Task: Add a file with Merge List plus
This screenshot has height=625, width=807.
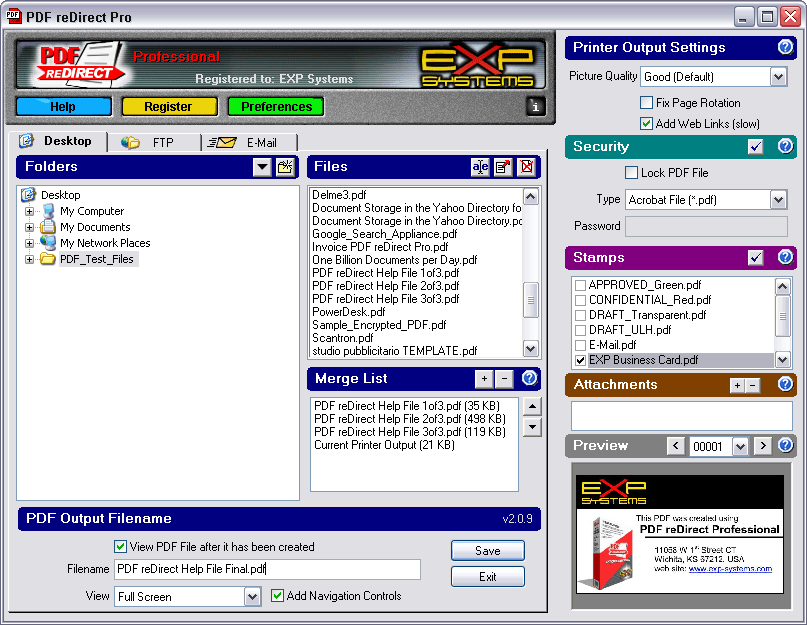Action: (484, 379)
